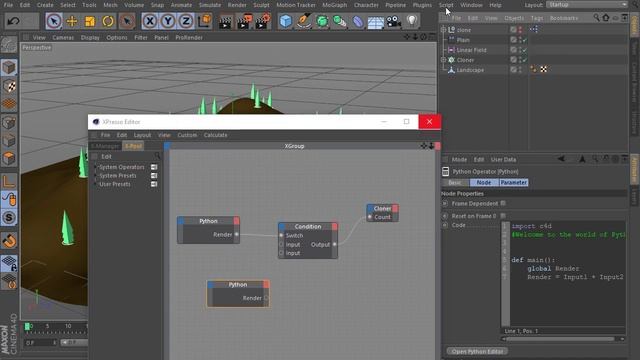Select the Texture mode icon
This screenshot has height=360, width=640.
(9, 86)
